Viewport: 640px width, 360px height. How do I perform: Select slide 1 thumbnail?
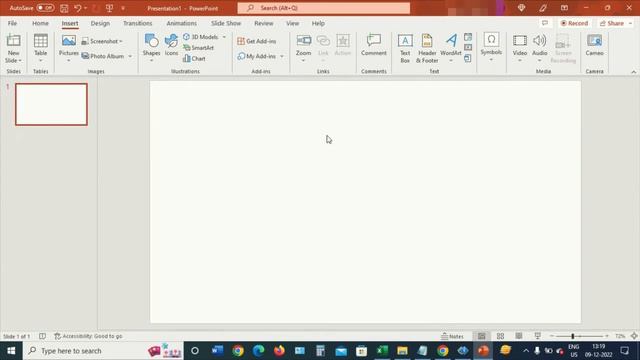coord(51,104)
